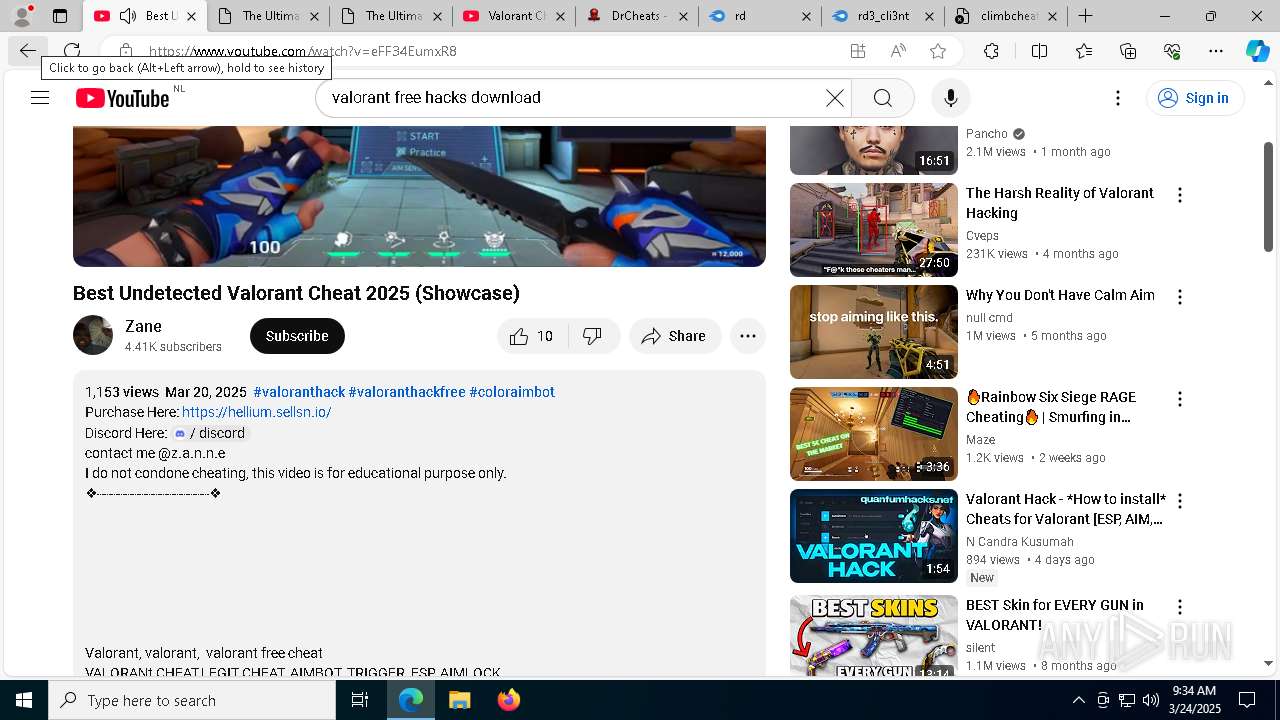1280x720 pixels.
Task: Open Zane channel avatar
Action: [93, 335]
